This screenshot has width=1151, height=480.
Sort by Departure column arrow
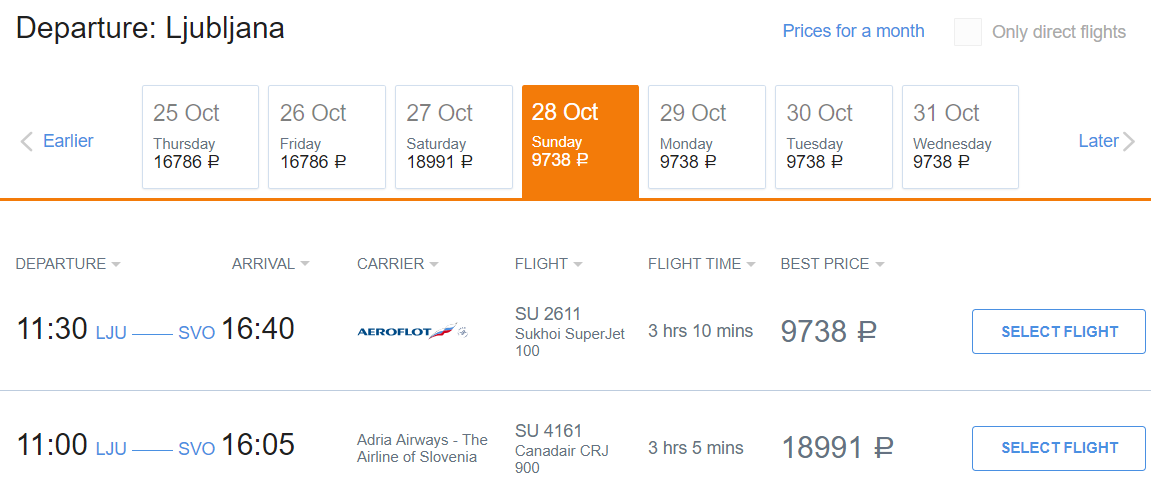[116, 265]
